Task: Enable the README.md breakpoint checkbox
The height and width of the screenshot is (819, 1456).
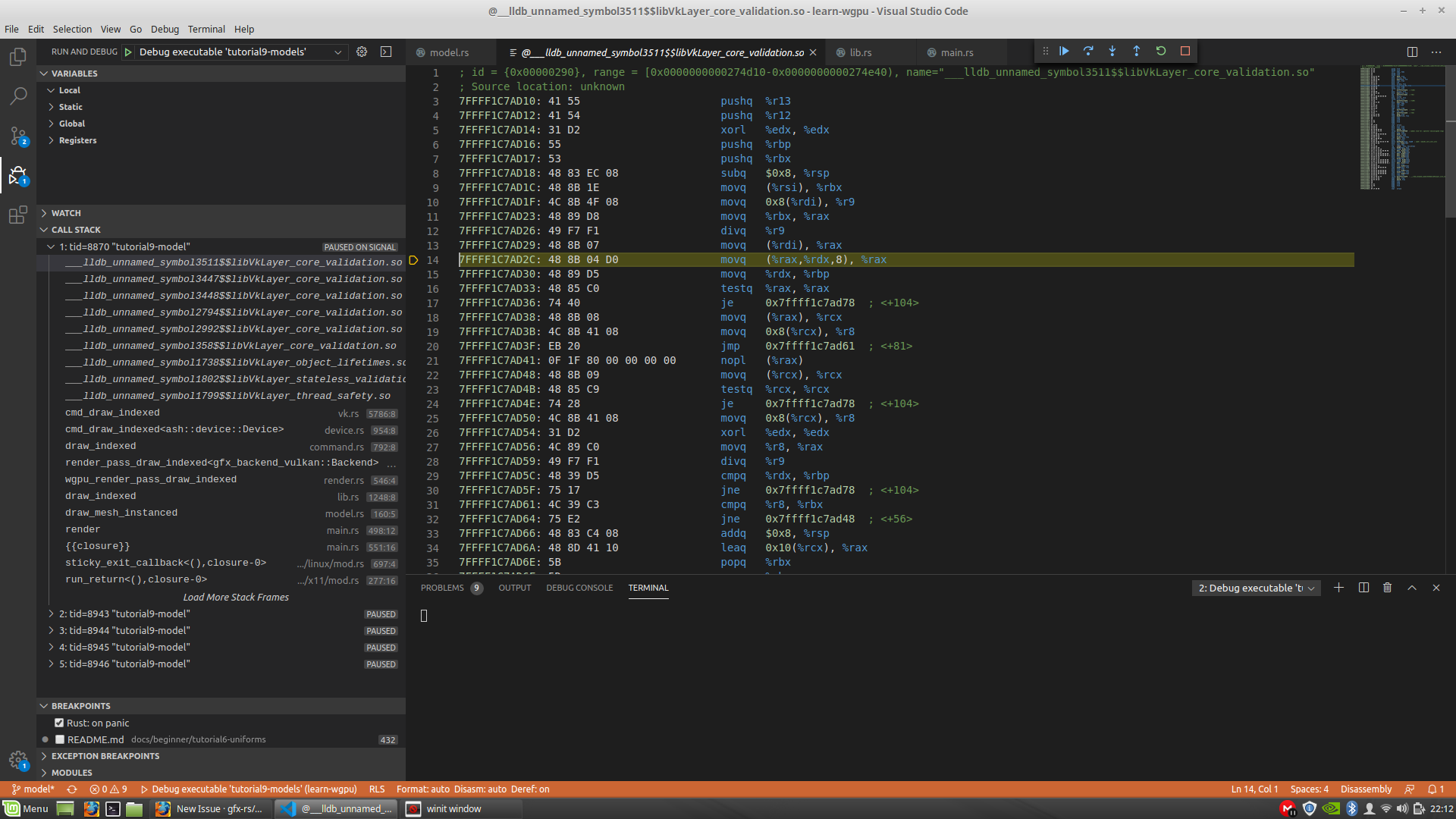Action: click(59, 739)
